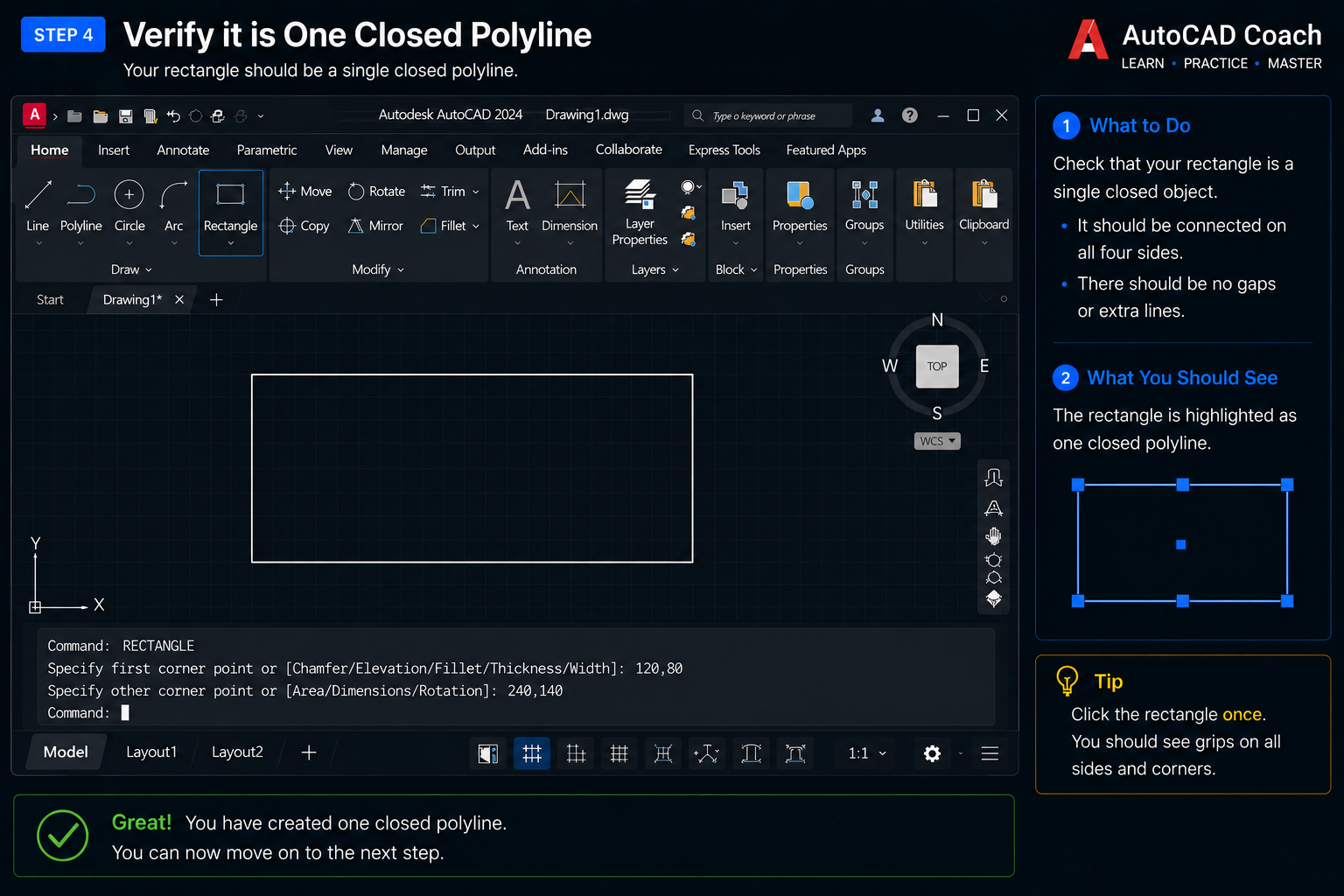The width and height of the screenshot is (1344, 896).
Task: Toggle the highlighted grid display button
Action: point(532,753)
